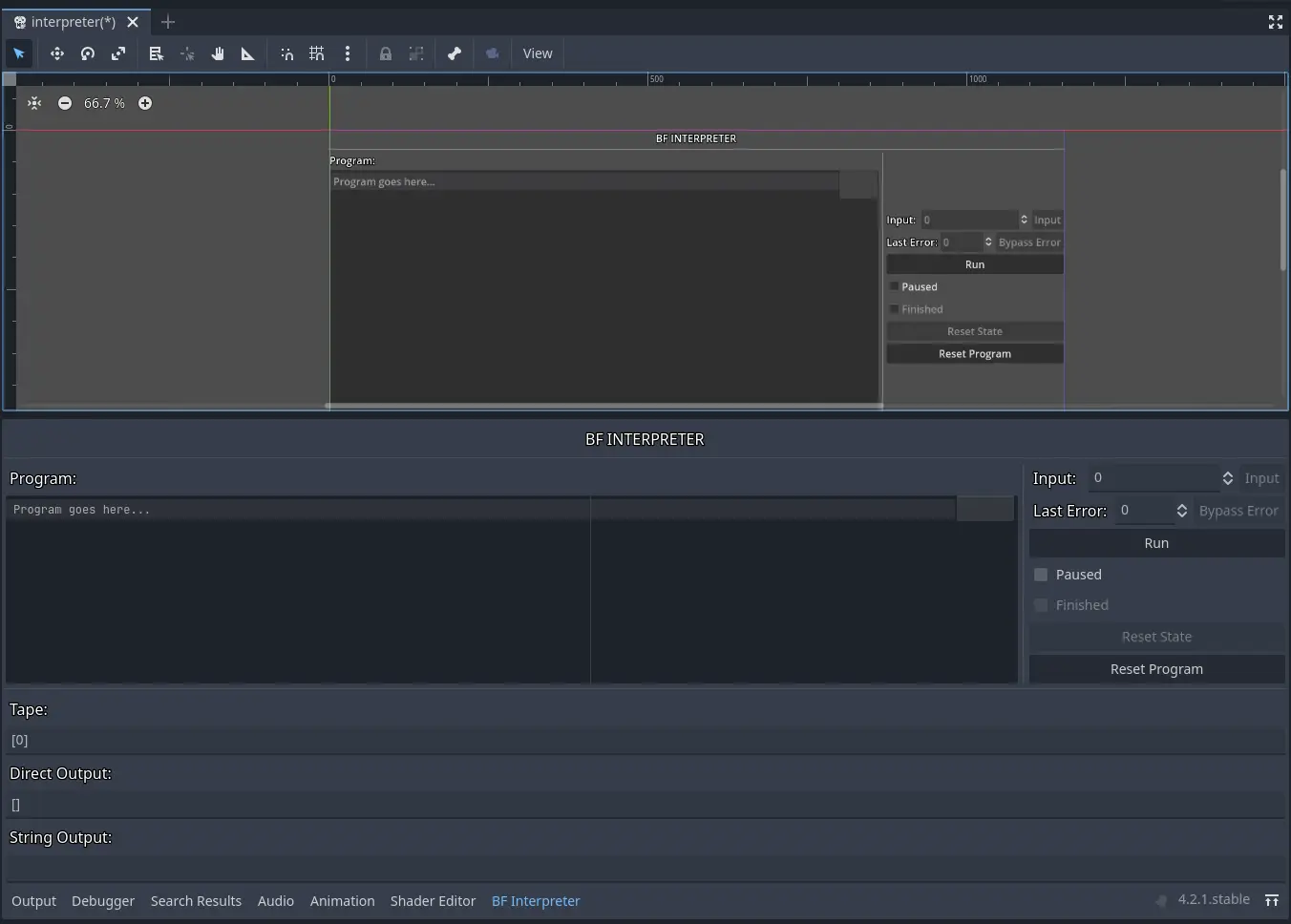Open snapping options three-dot menu
The width and height of the screenshot is (1291, 924).
(348, 53)
